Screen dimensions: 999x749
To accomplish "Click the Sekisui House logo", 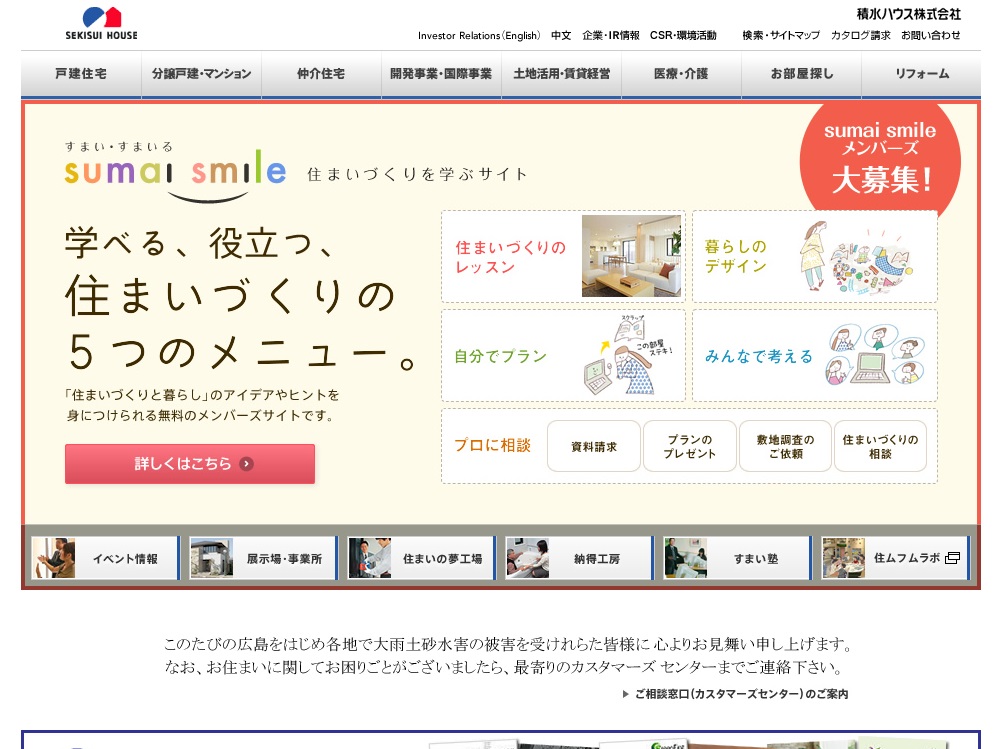I will pyautogui.click(x=101, y=24).
